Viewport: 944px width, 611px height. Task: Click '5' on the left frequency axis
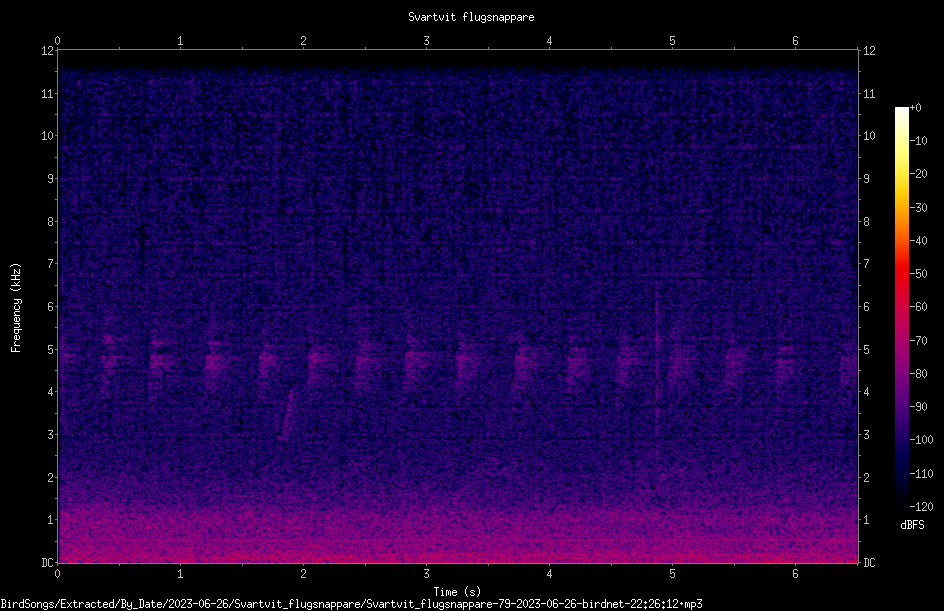tap(51, 350)
